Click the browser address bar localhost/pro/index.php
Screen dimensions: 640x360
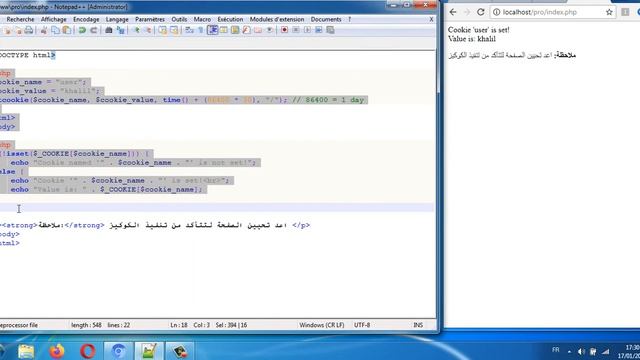(x=553, y=12)
